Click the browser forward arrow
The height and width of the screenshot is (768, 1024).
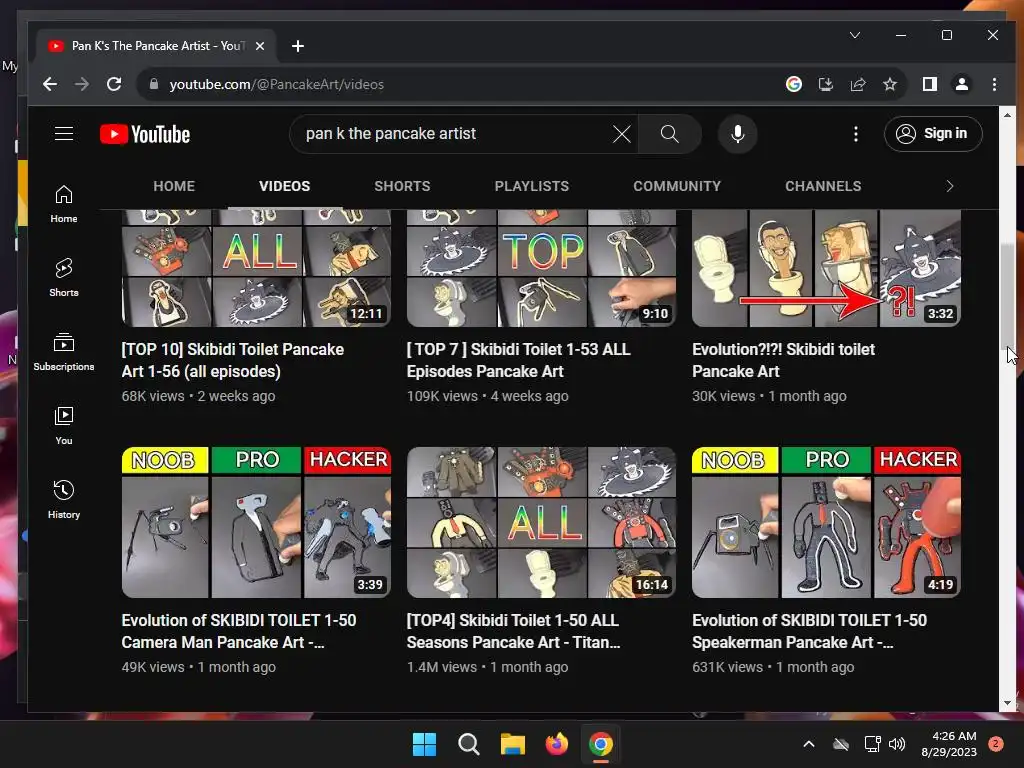click(82, 84)
